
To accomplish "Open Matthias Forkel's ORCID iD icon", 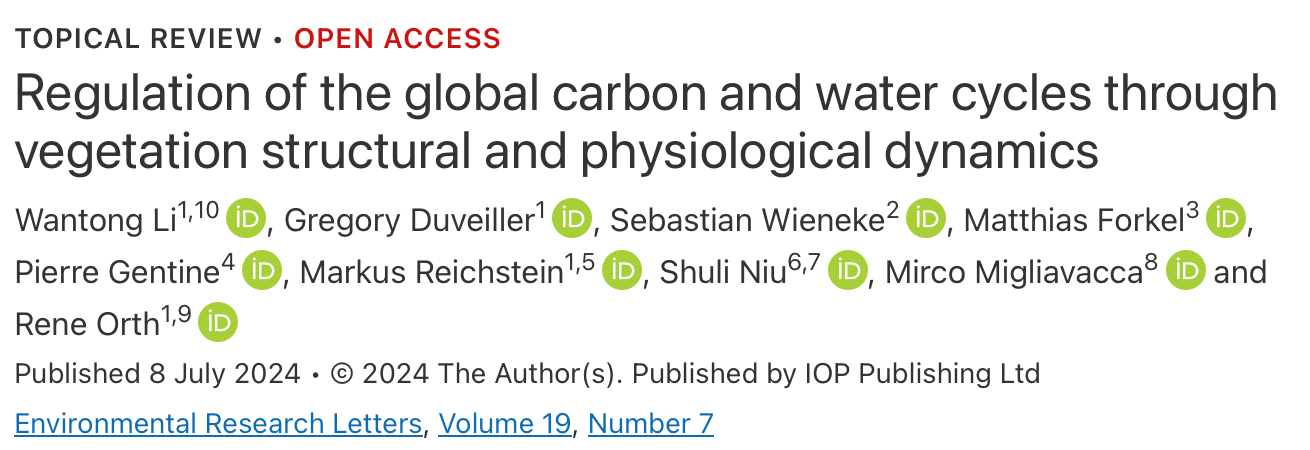I will 1225,219.
